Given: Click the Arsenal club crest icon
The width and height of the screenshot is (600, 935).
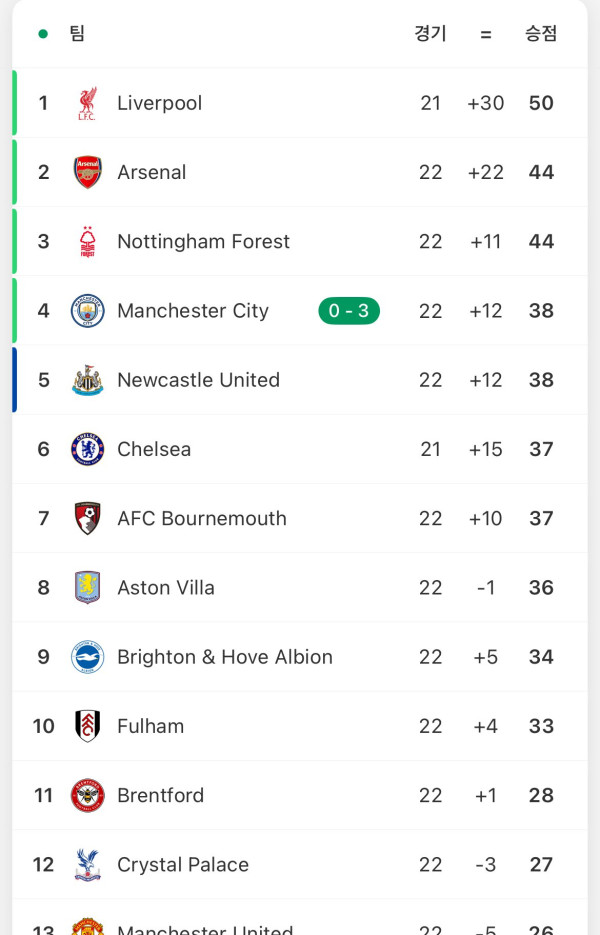Looking at the screenshot, I should (x=87, y=172).
